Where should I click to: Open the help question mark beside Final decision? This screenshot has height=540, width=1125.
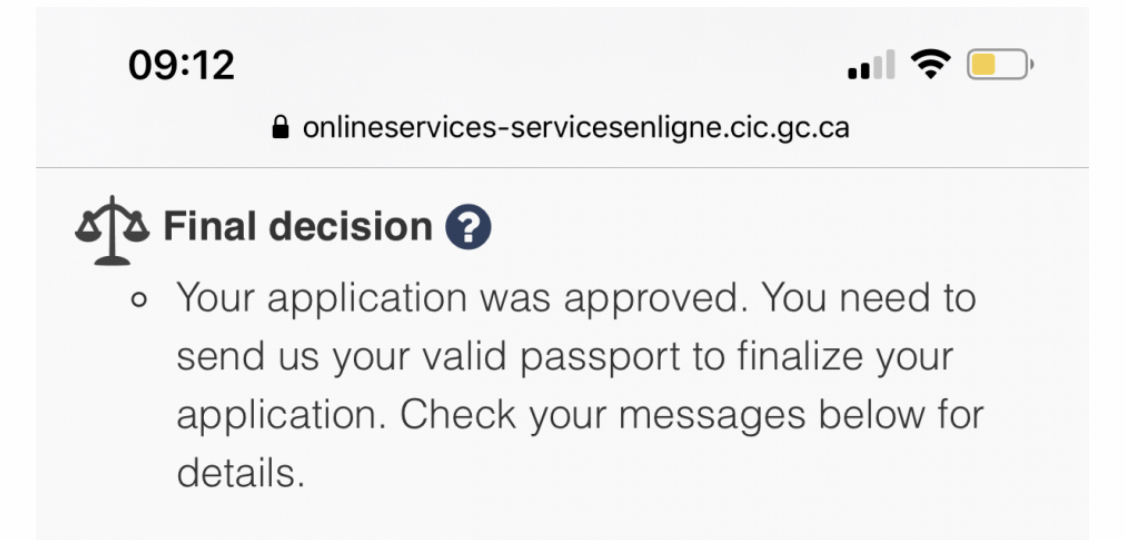pos(468,227)
